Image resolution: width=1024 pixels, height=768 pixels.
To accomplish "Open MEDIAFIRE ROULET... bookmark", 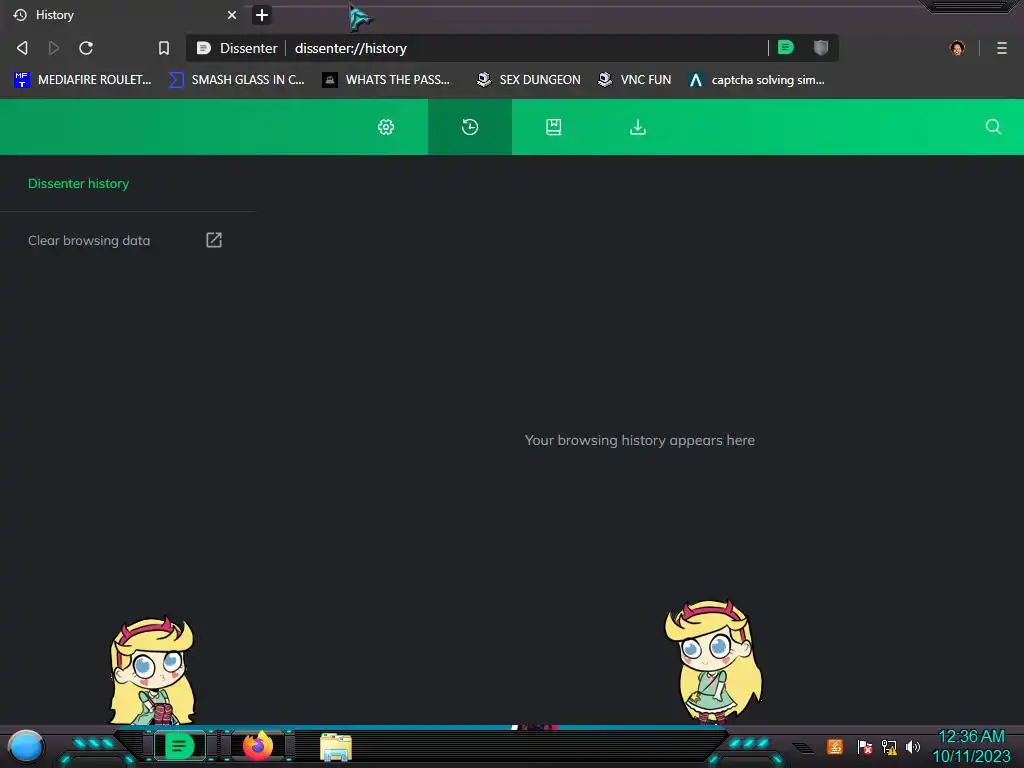I will pyautogui.click(x=82, y=80).
